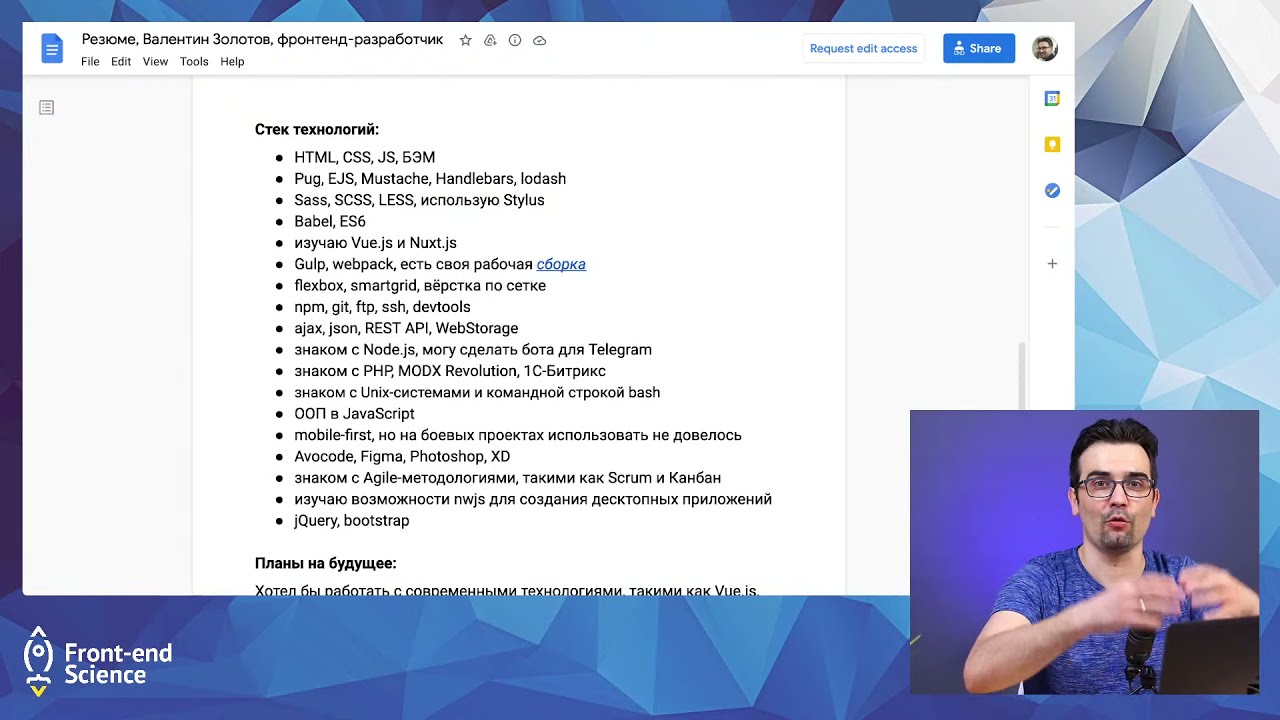Click the Unix-системами bash line
Viewport: 1280px width, 720px height.
(x=477, y=392)
